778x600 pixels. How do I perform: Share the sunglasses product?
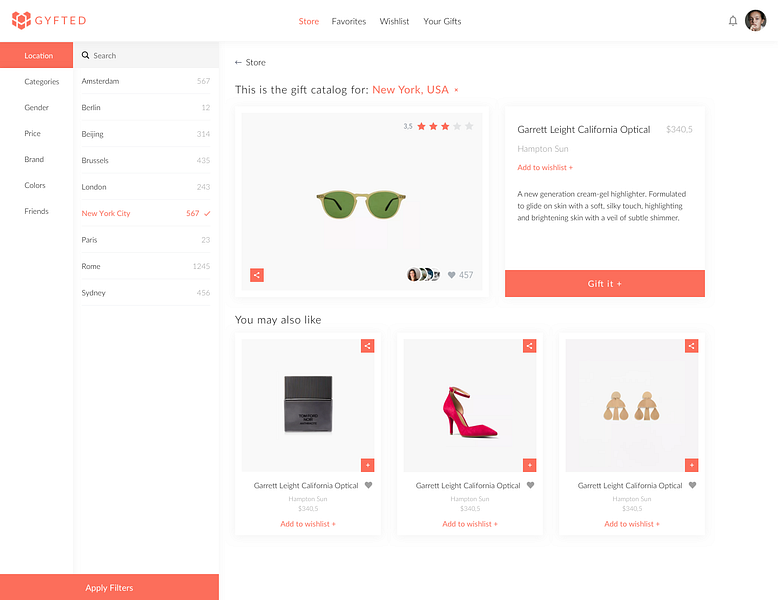(257, 275)
